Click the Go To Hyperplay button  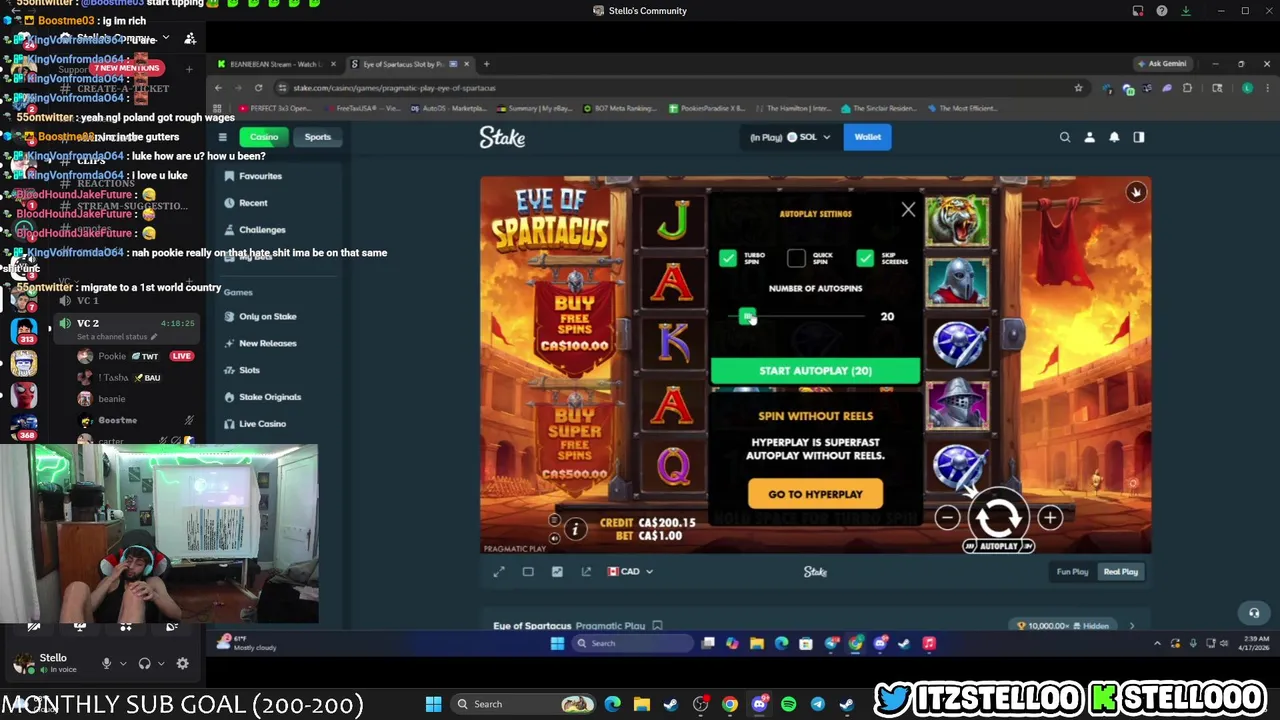click(815, 494)
